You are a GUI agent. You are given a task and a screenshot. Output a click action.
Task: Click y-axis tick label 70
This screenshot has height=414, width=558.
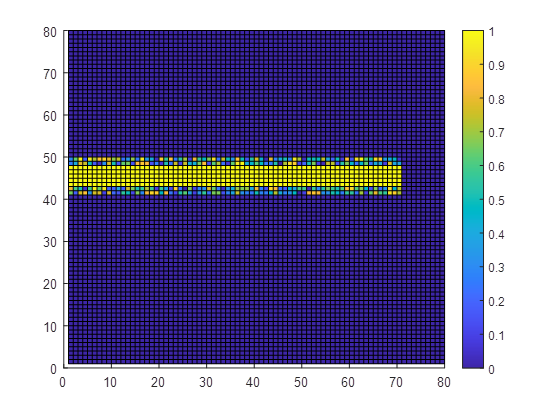(50, 74)
